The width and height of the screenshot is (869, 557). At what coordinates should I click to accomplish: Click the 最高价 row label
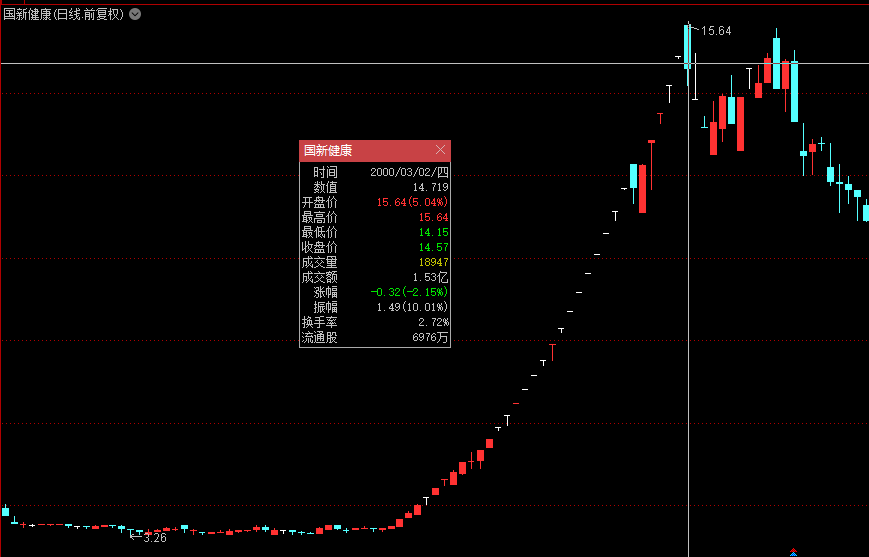point(319,217)
